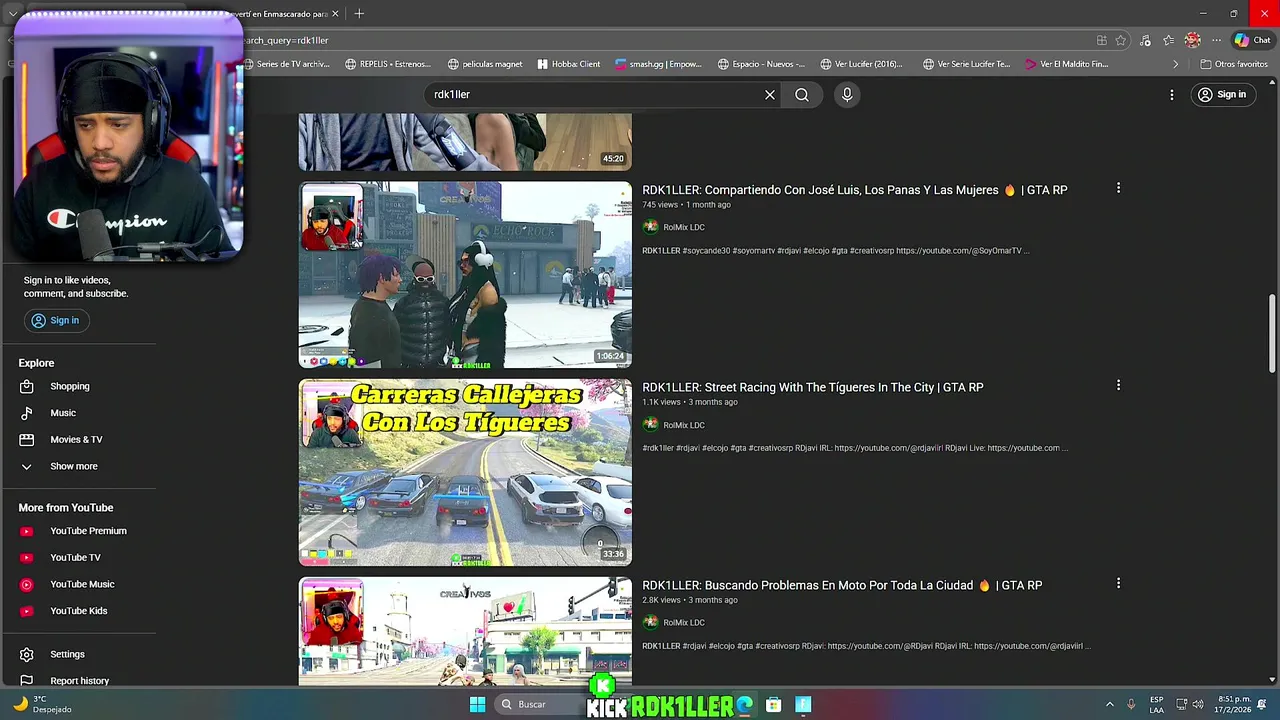
Task: Open browser profile avatar
Action: coord(1192,40)
